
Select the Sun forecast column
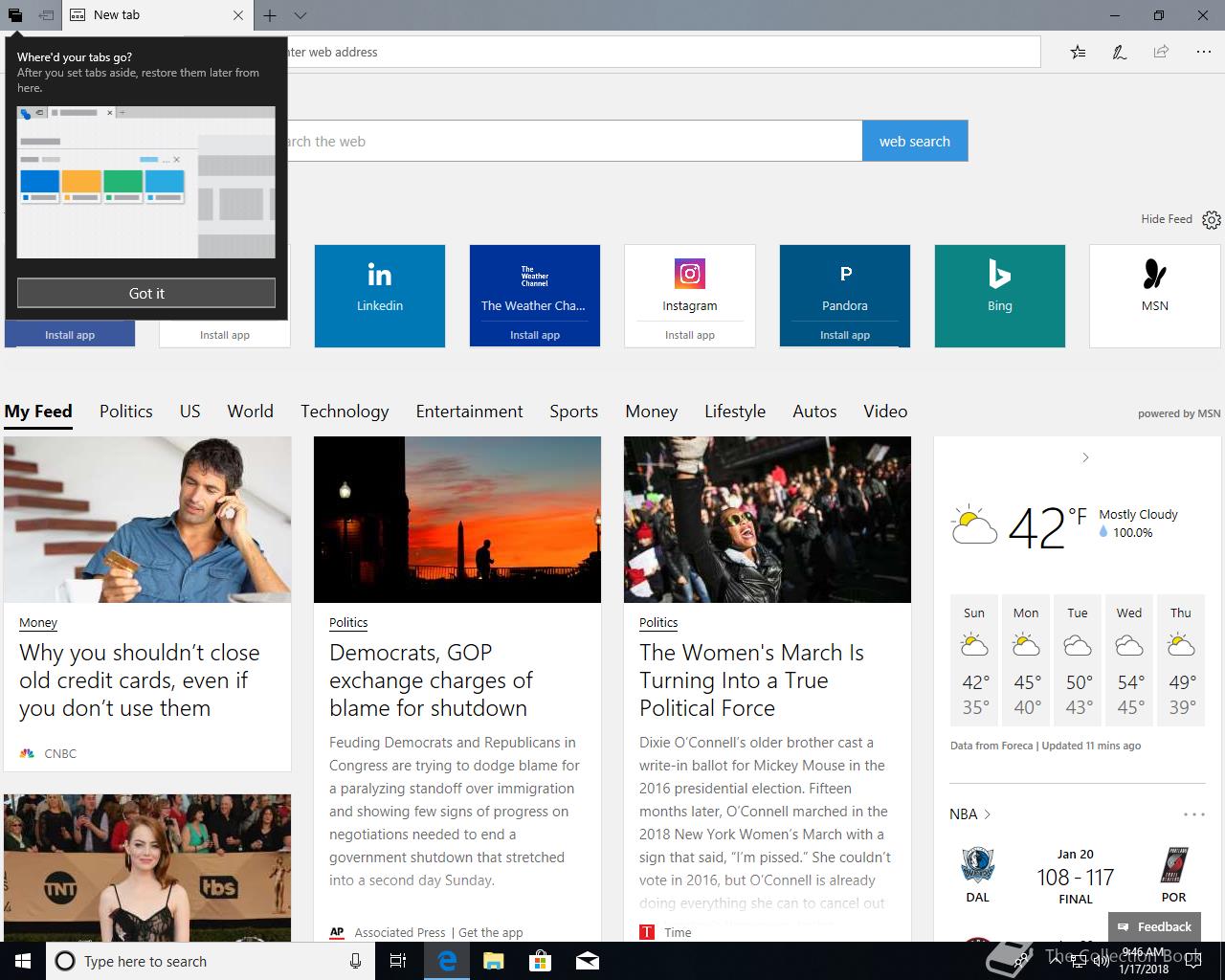[x=974, y=660]
